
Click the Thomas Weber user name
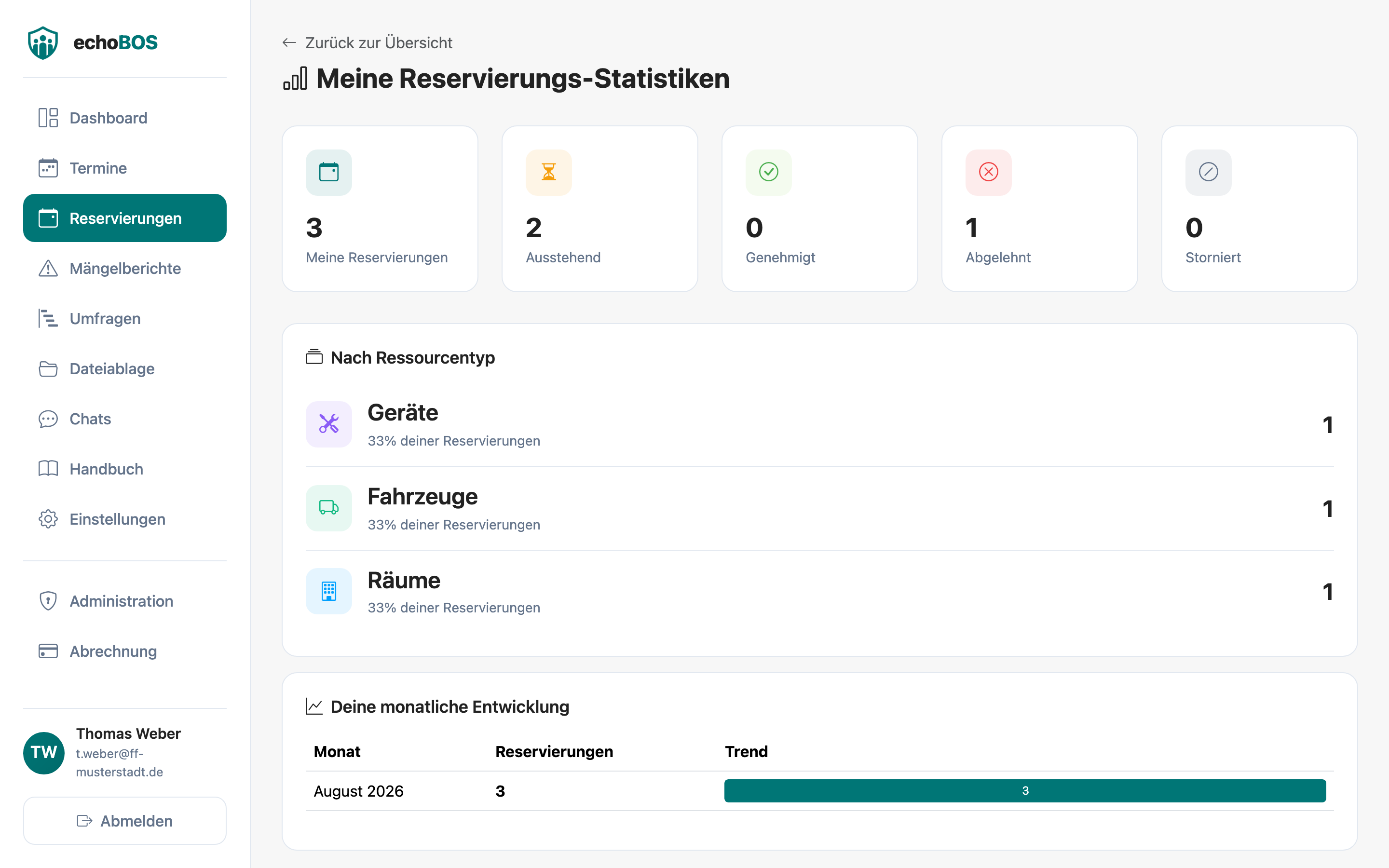pos(128,733)
